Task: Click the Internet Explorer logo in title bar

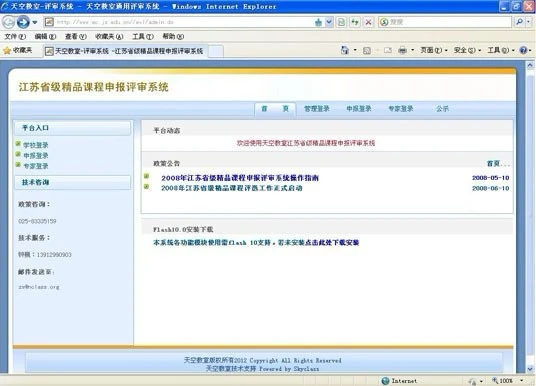Action: pos(5,6)
